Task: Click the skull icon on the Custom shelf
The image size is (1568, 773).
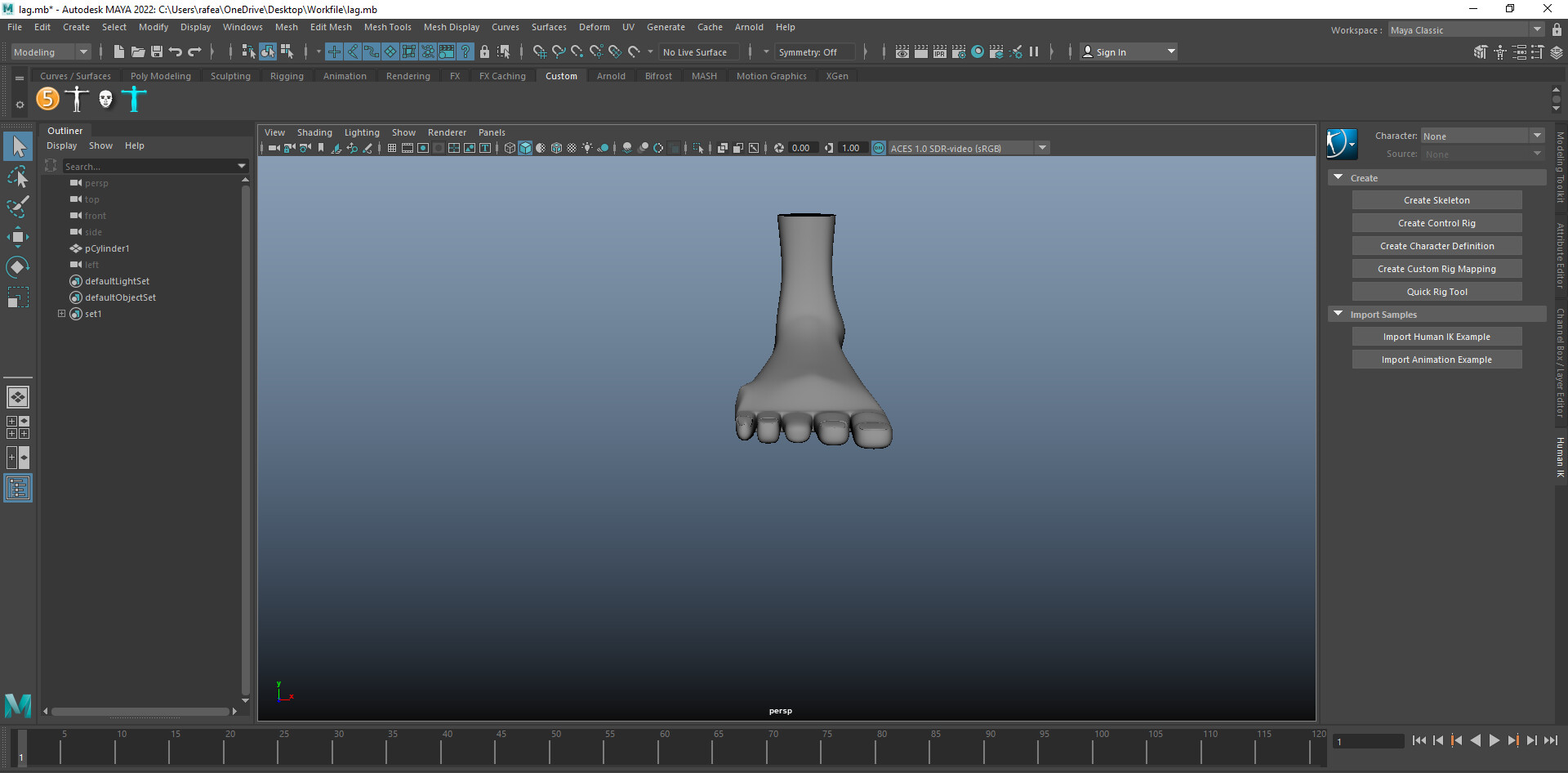Action: pyautogui.click(x=105, y=99)
